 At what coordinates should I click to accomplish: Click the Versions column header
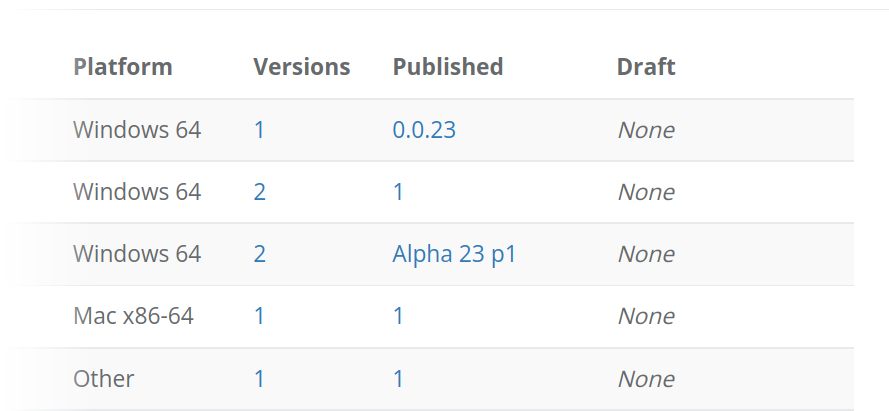click(x=301, y=67)
